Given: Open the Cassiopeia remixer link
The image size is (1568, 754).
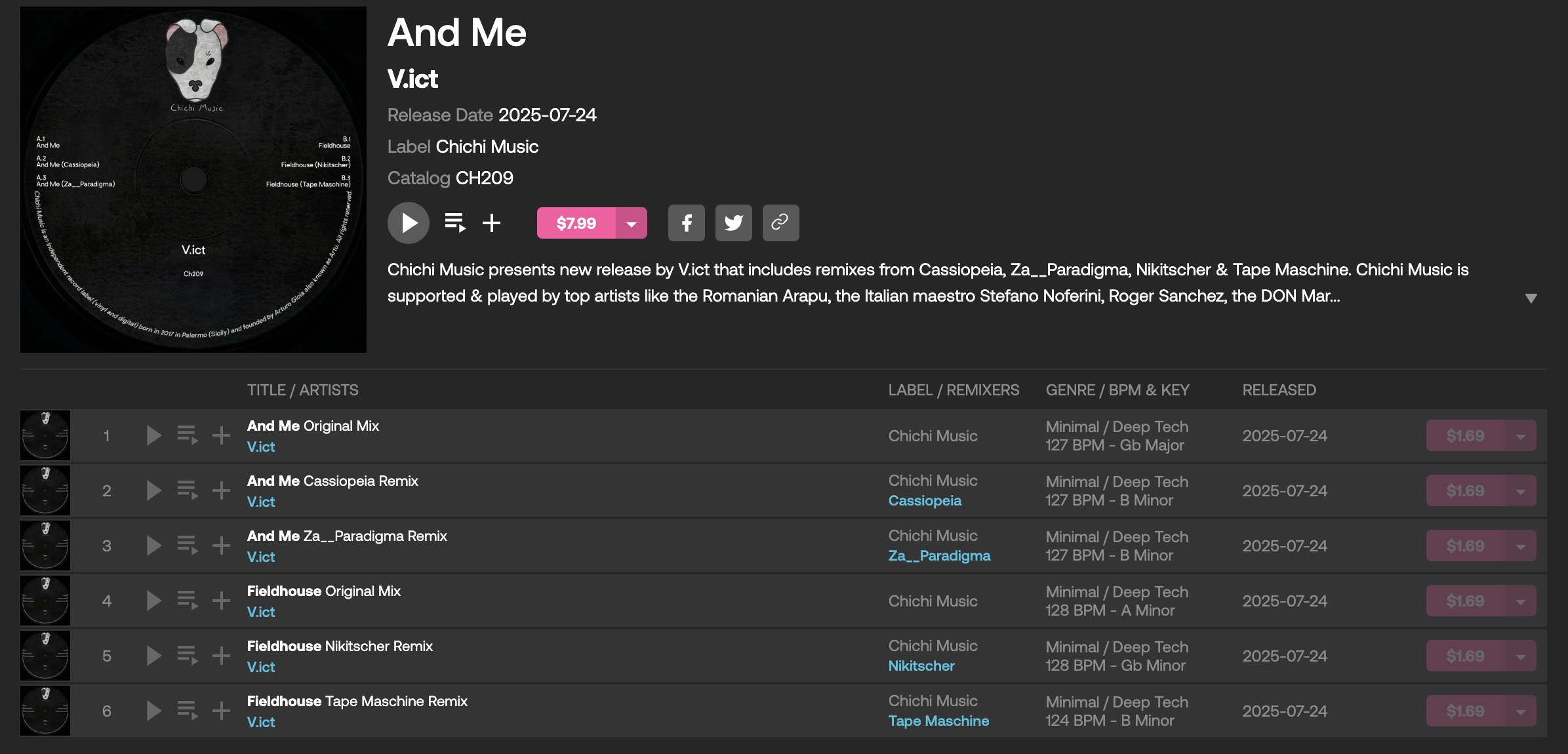Looking at the screenshot, I should pyautogui.click(x=925, y=501).
